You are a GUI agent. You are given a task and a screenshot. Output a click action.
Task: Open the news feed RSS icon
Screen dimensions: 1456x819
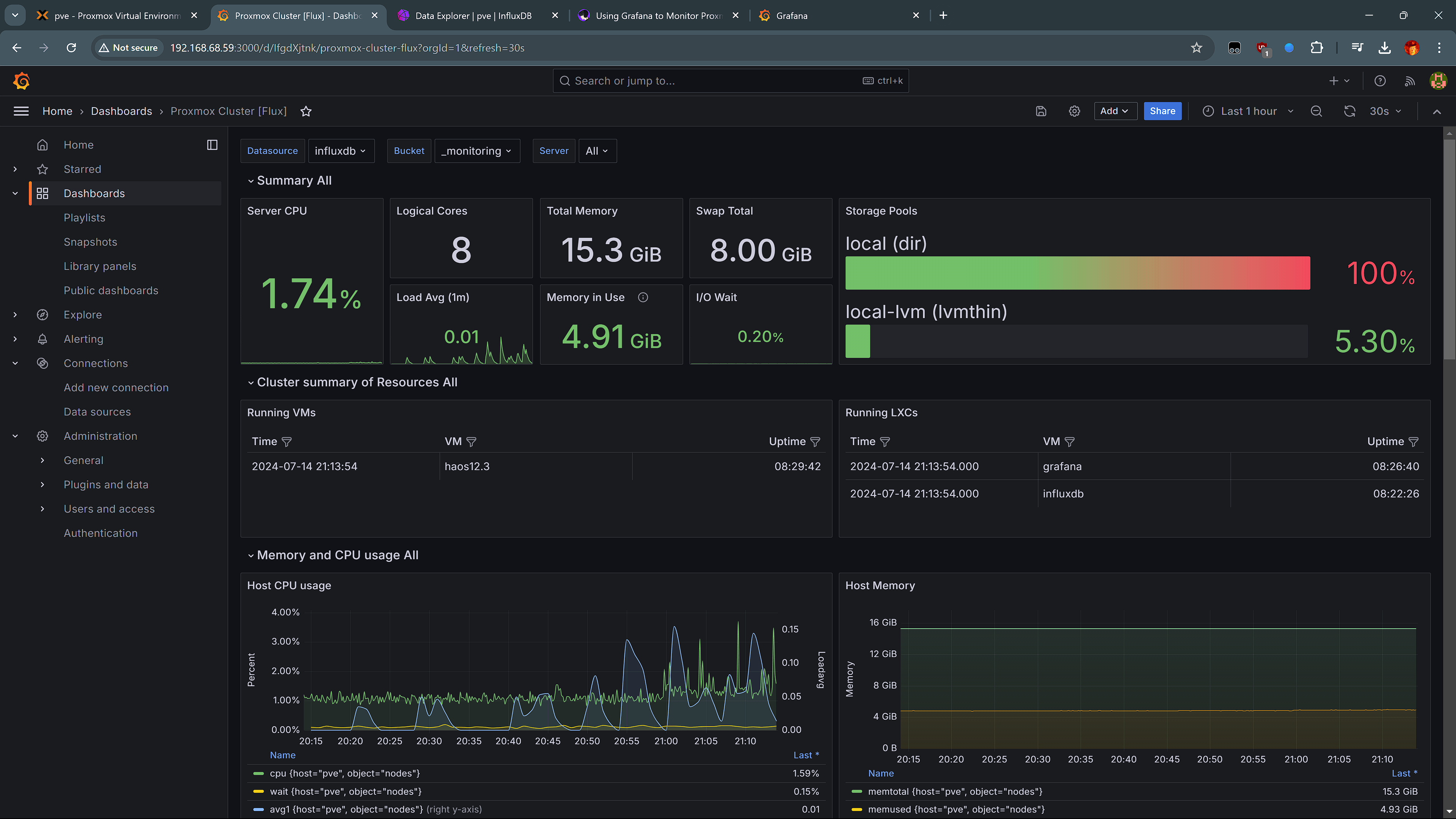click(x=1410, y=81)
